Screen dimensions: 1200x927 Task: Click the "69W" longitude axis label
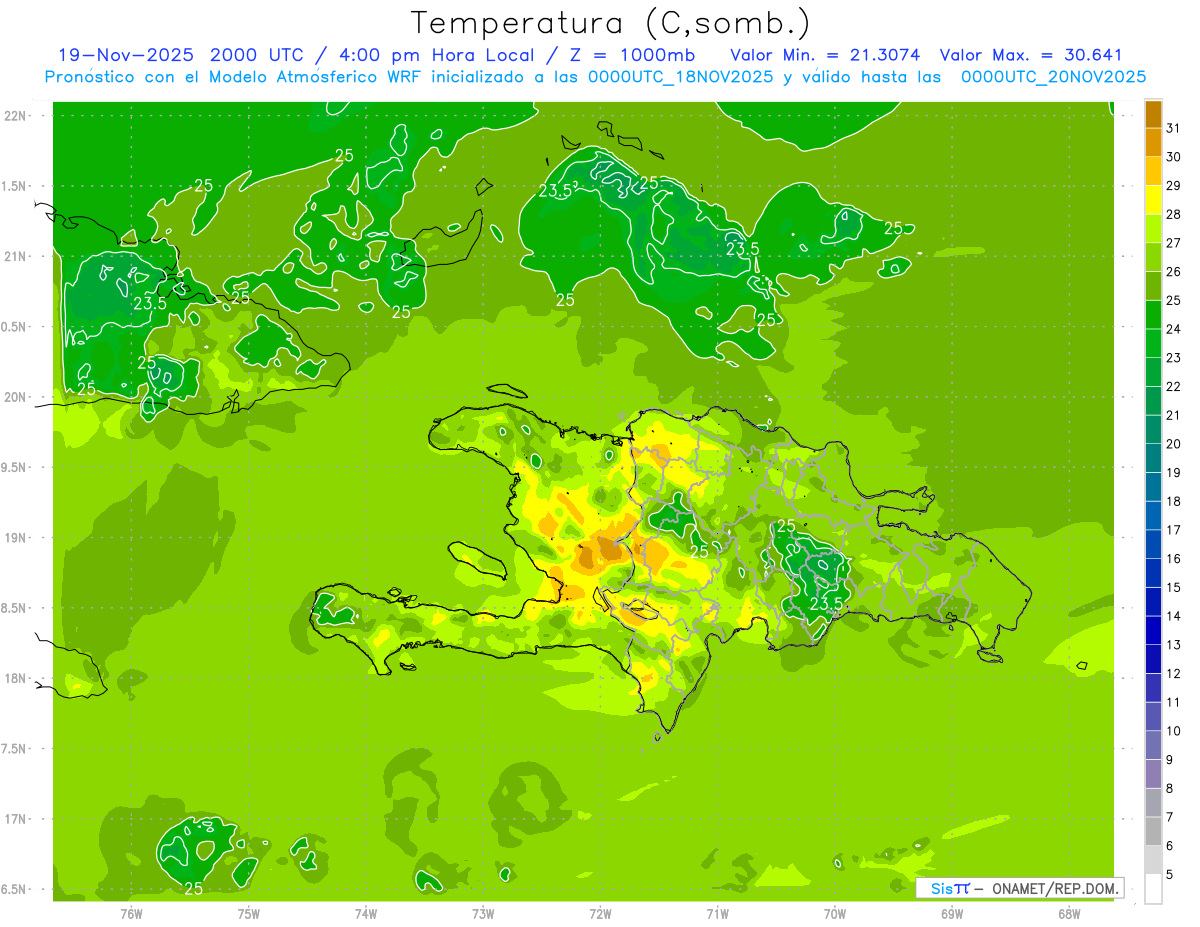[x=952, y=913]
